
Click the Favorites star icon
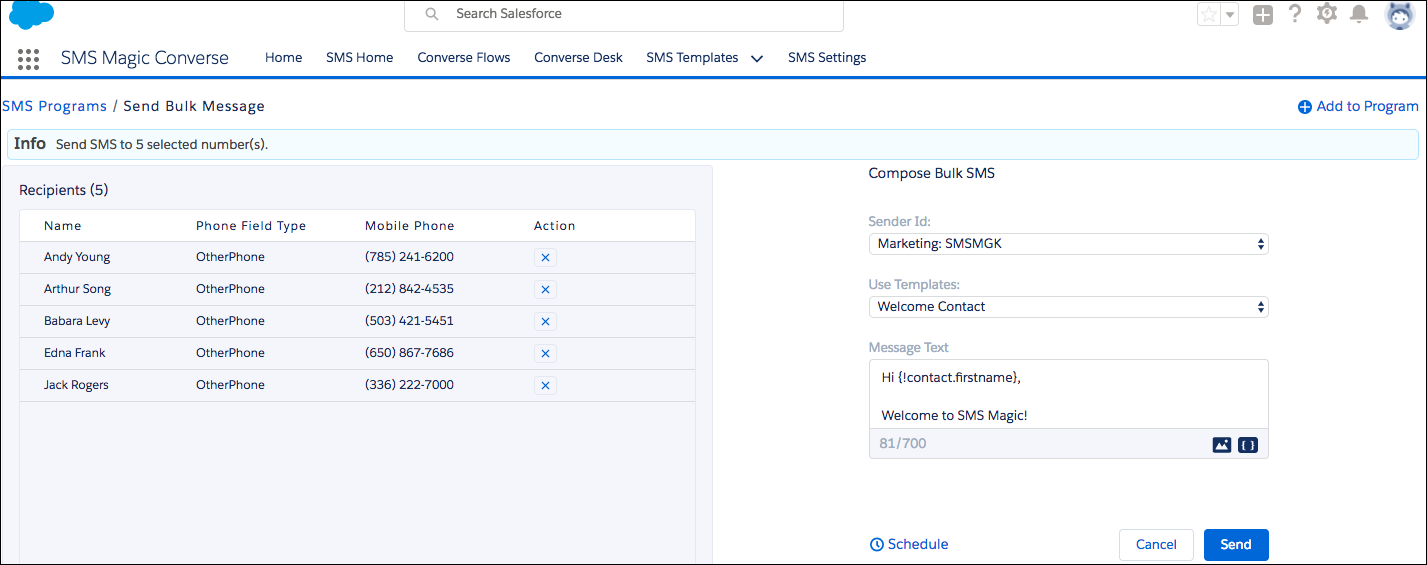(x=1209, y=14)
